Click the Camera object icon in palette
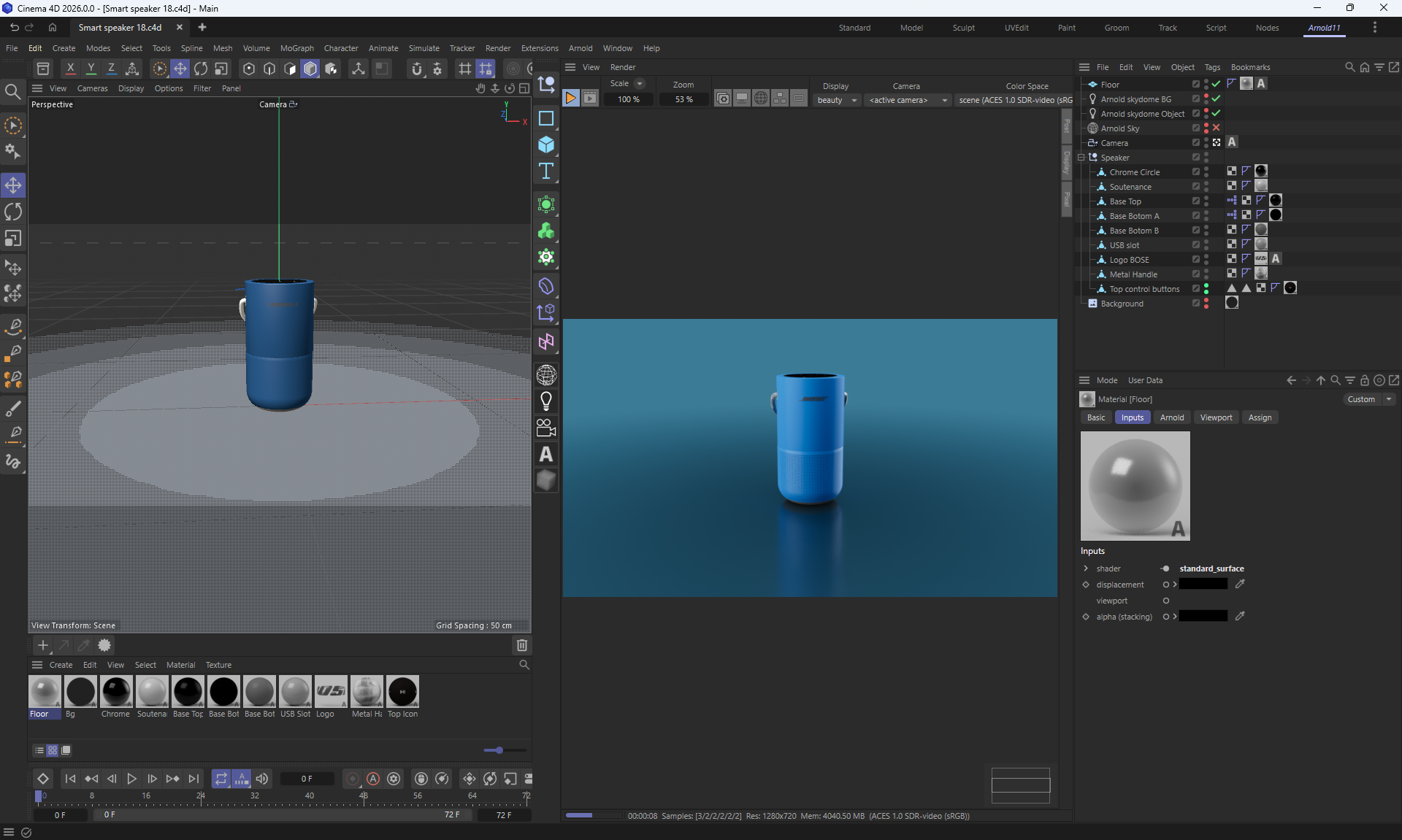 coord(546,428)
